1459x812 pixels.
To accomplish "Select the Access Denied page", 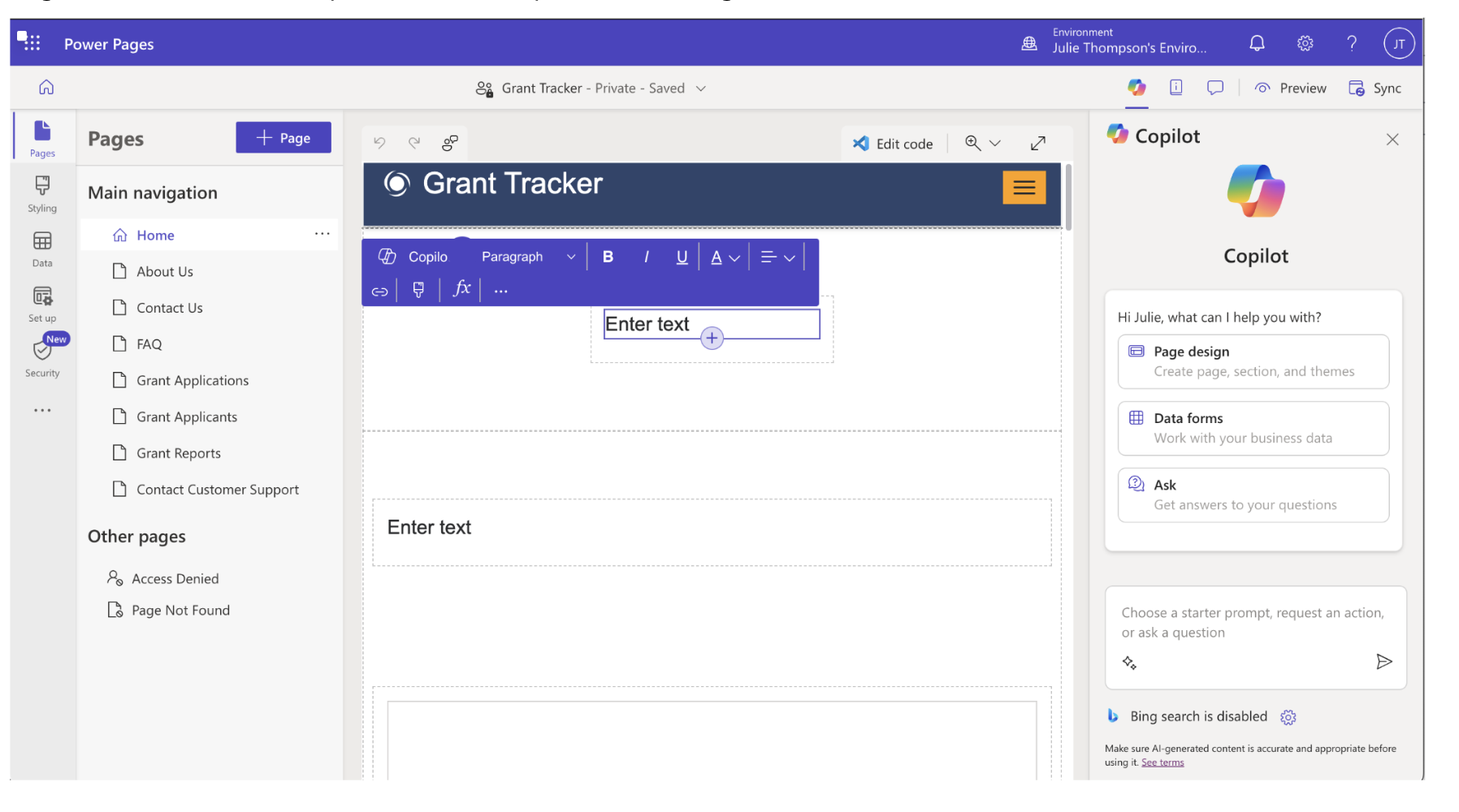I will [x=175, y=579].
